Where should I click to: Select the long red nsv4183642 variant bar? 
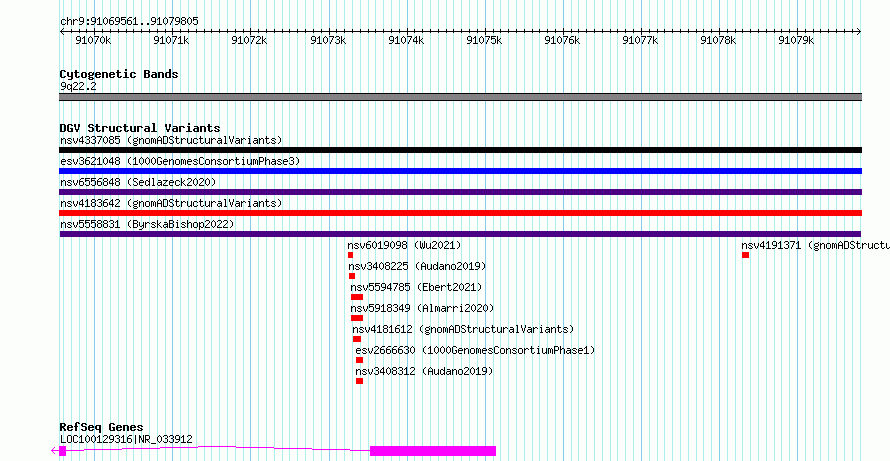460,213
